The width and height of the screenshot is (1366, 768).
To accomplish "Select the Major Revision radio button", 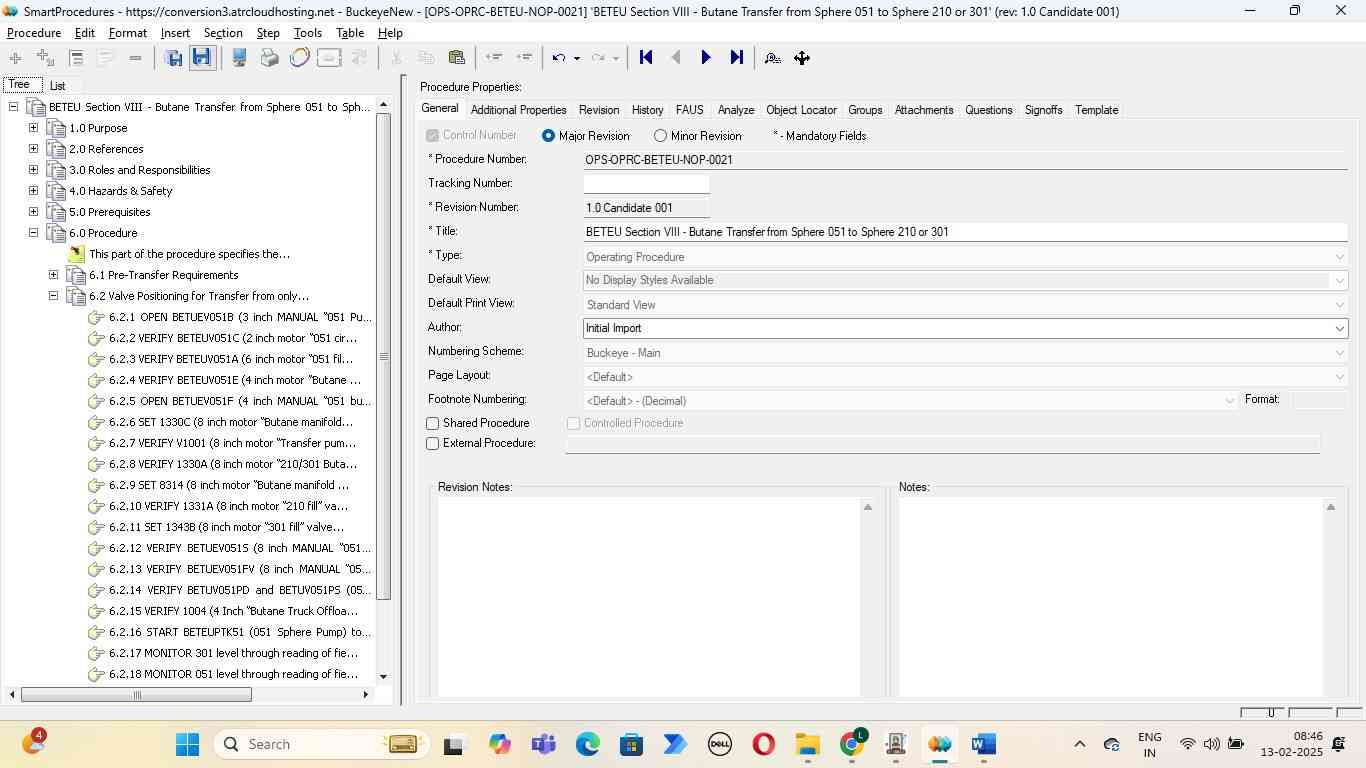I will pos(548,136).
